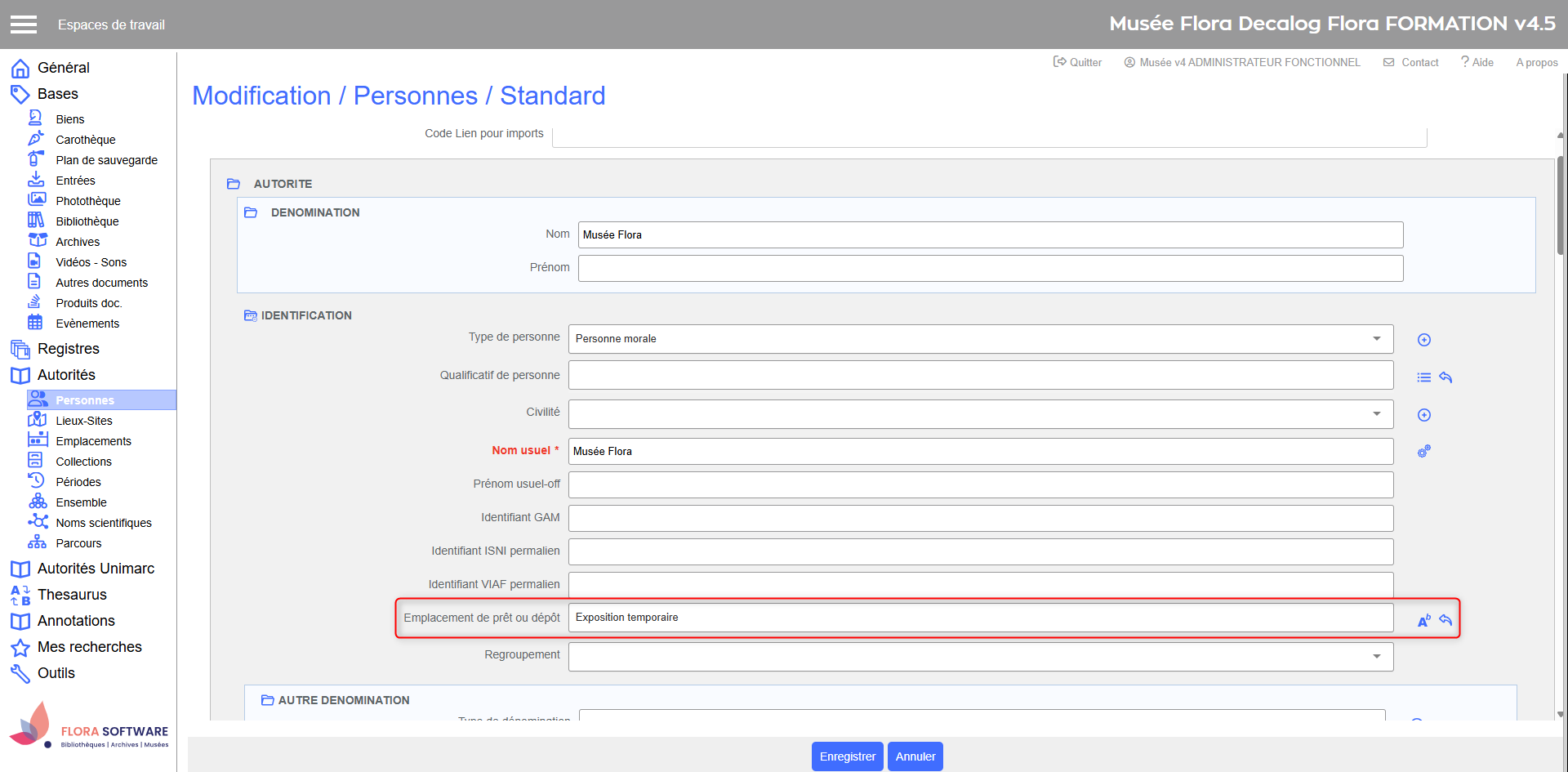The height and width of the screenshot is (772, 1568).
Task: Collapse the DENOMINATION section folder
Action: pos(251,212)
